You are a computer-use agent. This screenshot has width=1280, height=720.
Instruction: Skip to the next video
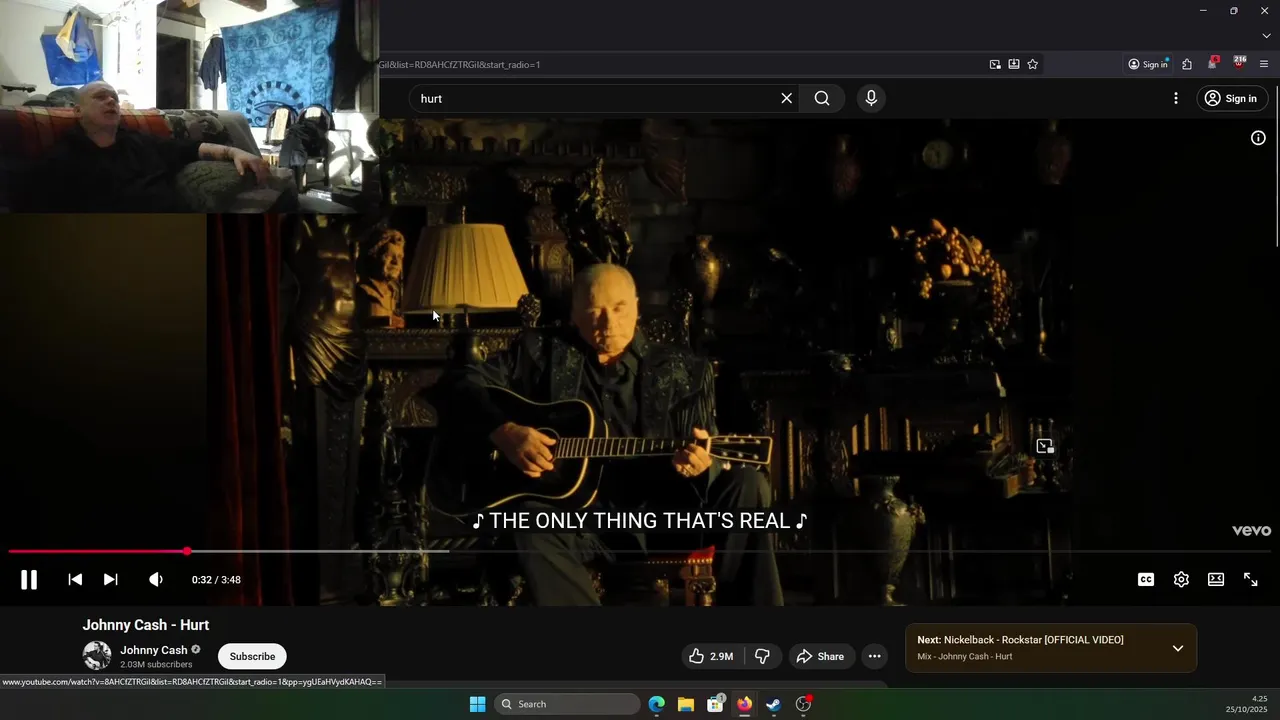pos(111,580)
